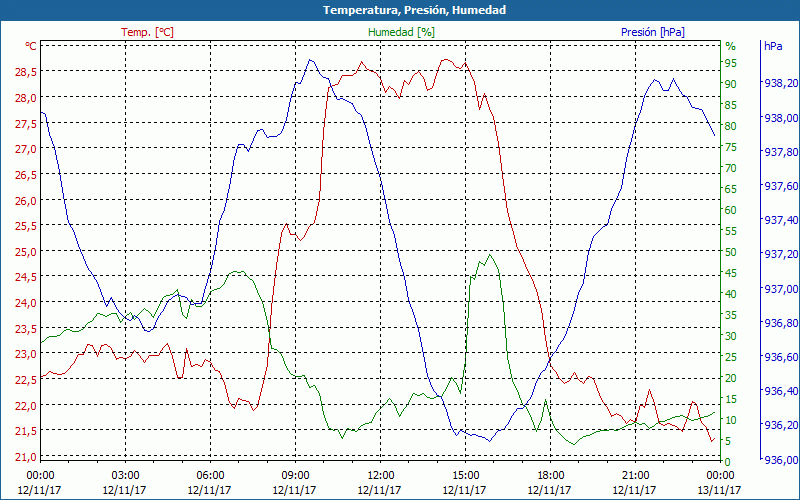Click temperature axis value 27,0
This screenshot has width=800, height=500.
pos(26,149)
